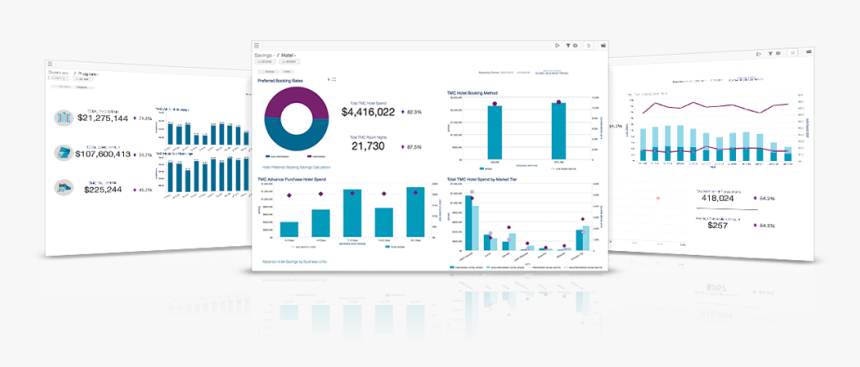Screen dimensions: 860x367
Task: Click 87.5% indicator next to room nights
Action: tap(412, 146)
